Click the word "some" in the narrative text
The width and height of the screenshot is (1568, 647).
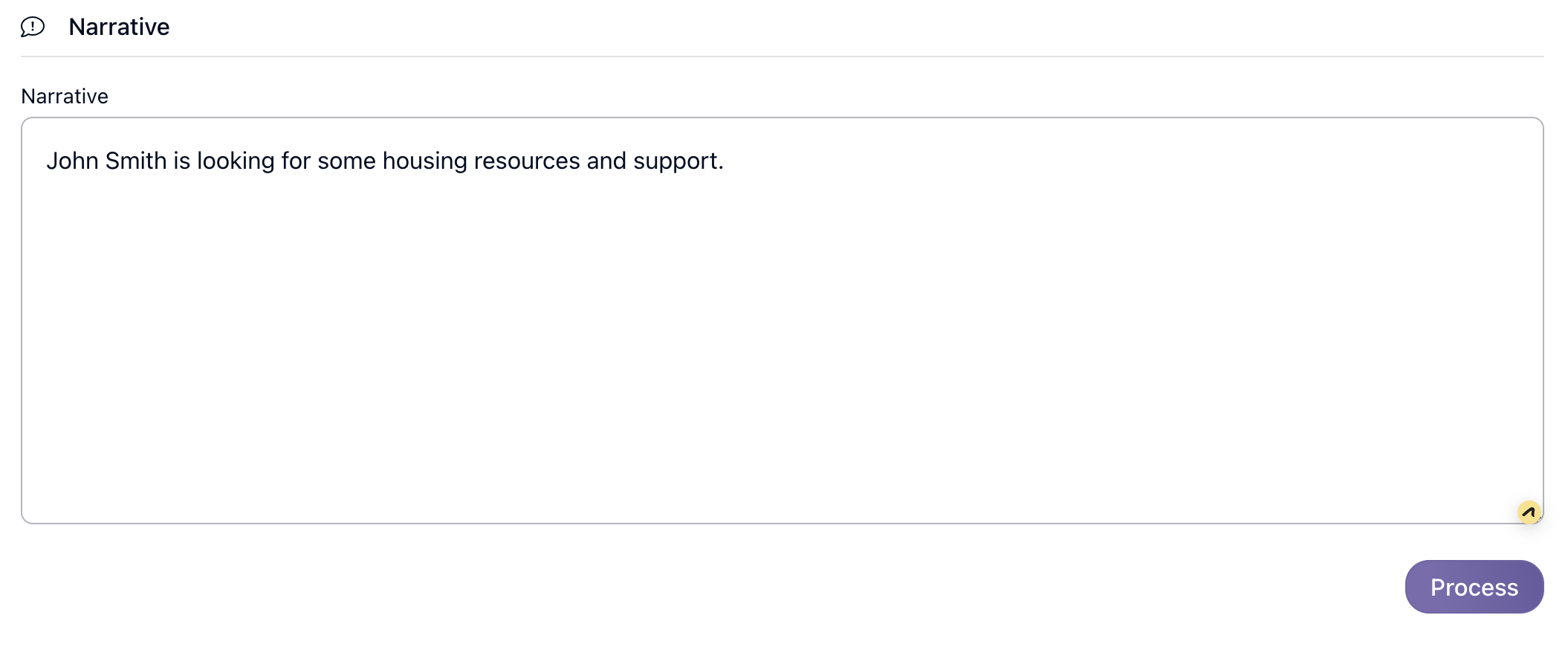point(346,161)
